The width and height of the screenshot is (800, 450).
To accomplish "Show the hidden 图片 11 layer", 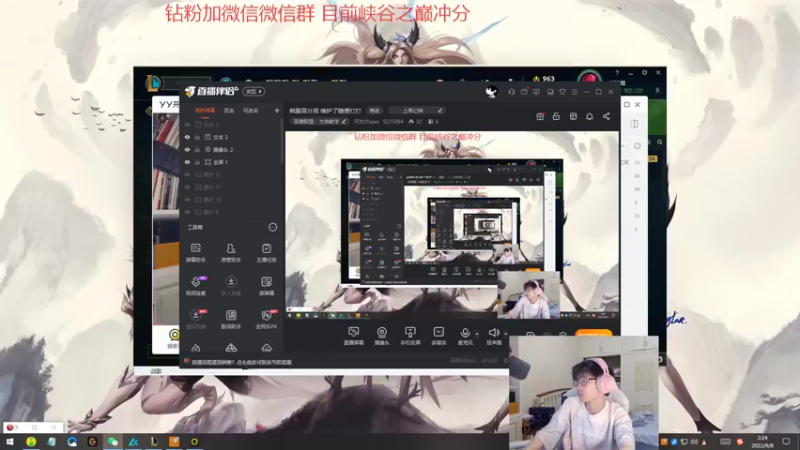I will click(187, 187).
